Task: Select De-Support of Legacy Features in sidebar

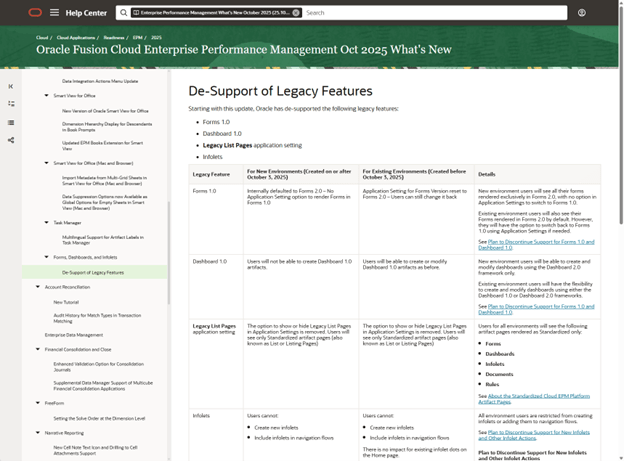Action: 93,272
